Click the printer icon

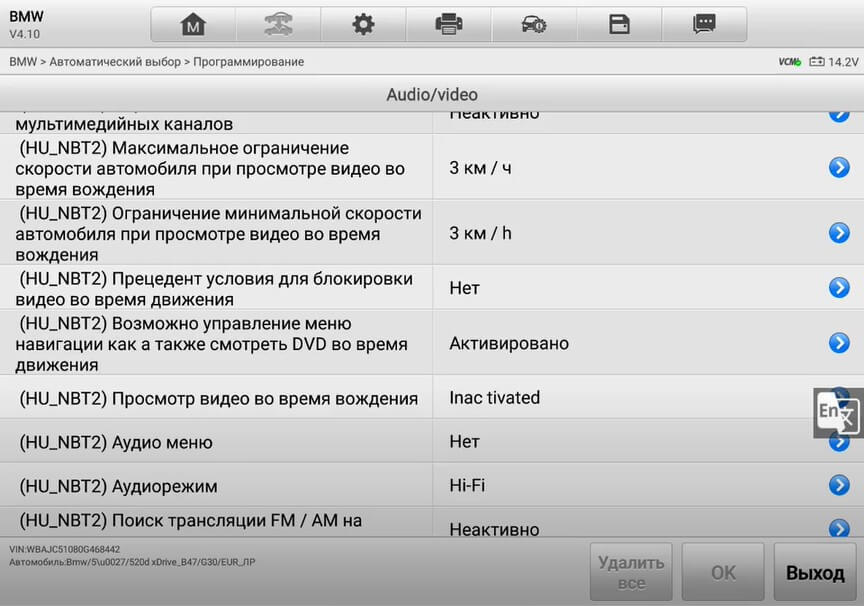click(x=449, y=25)
